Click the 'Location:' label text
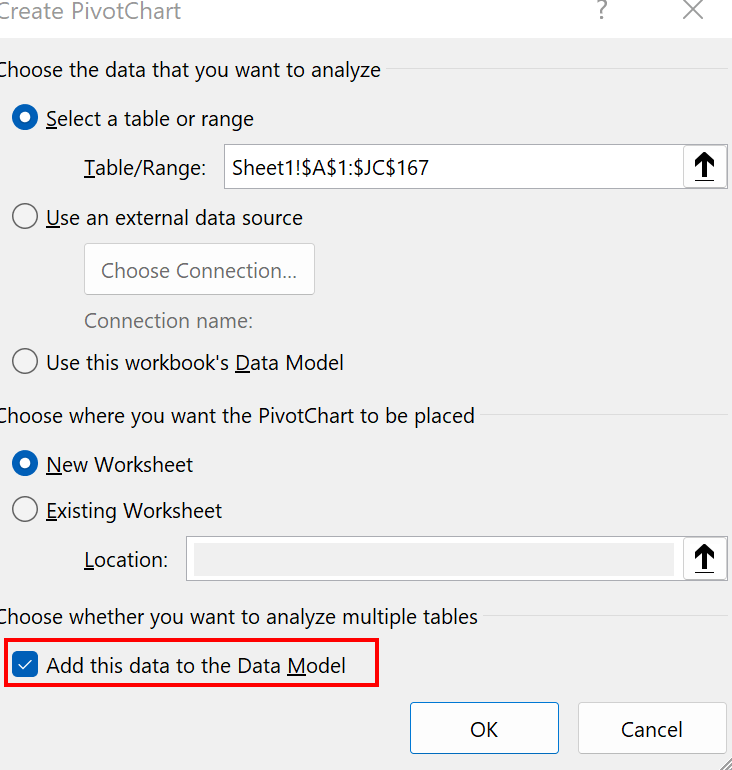 [126, 560]
